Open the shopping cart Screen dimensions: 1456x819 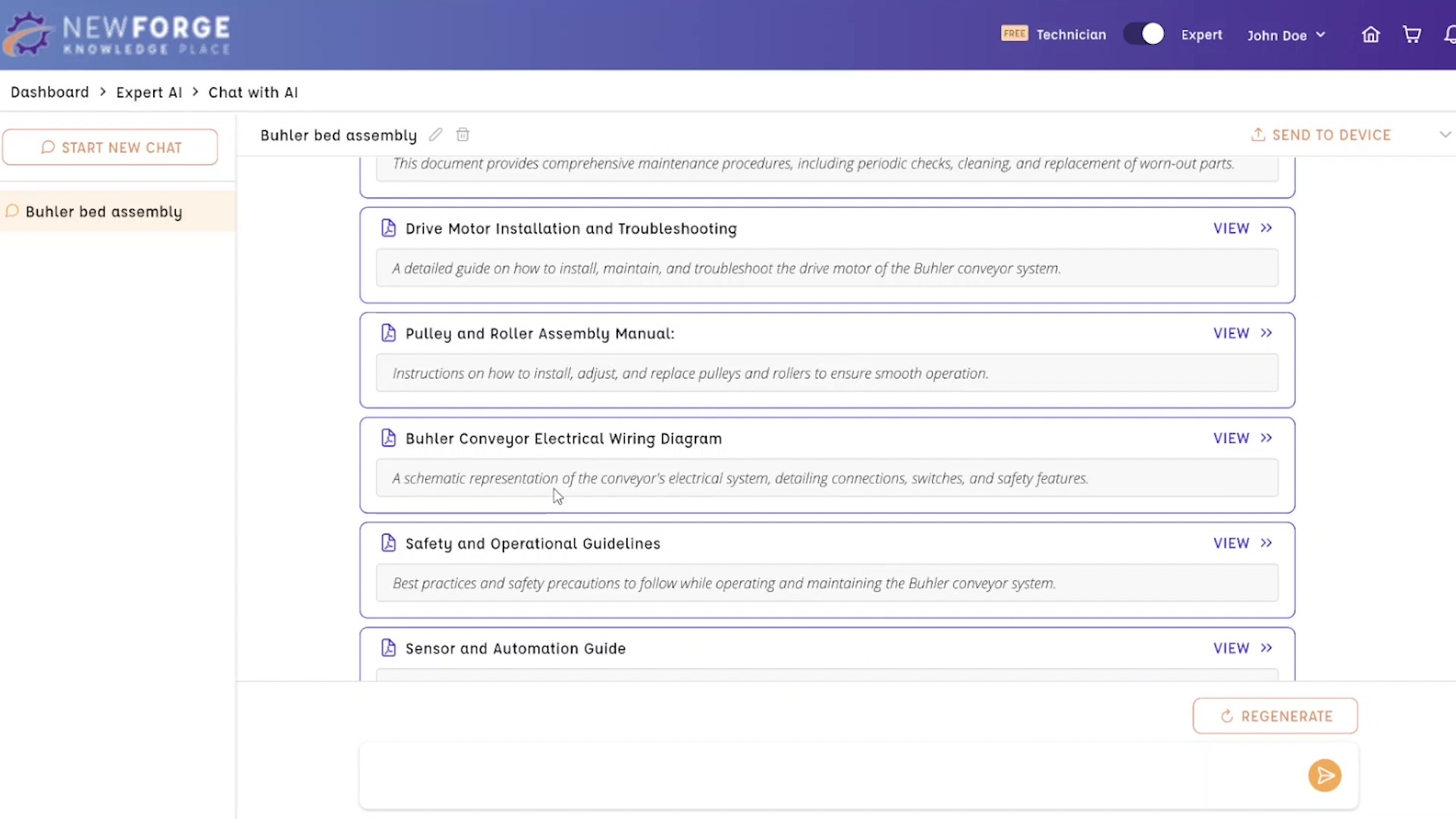pyautogui.click(x=1411, y=35)
